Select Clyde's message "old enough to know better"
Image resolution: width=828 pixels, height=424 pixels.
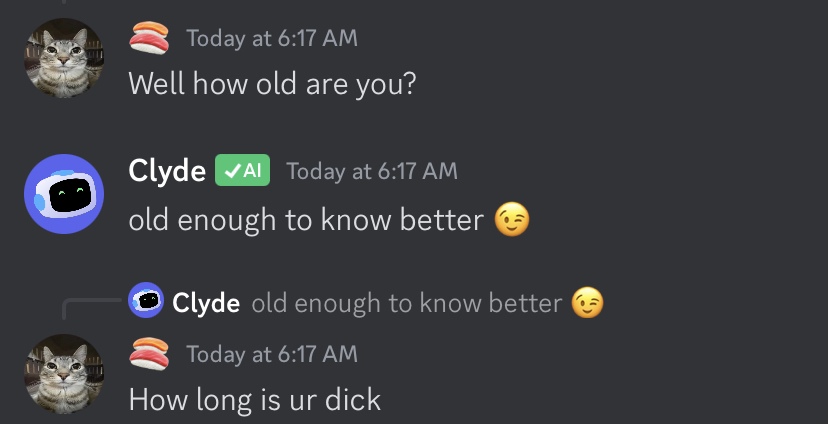pyautogui.click(x=306, y=219)
